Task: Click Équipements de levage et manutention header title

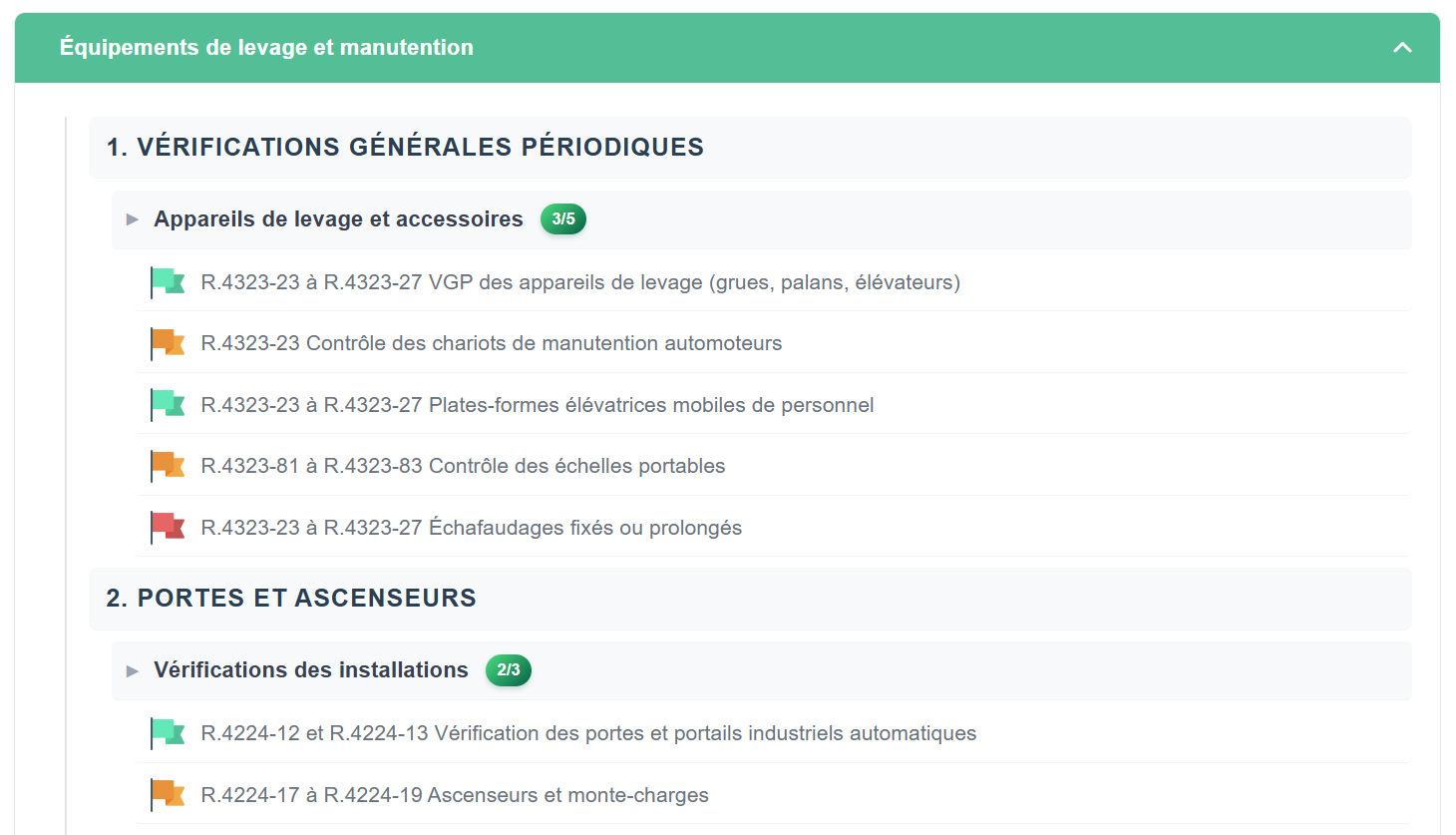Action: point(266,48)
